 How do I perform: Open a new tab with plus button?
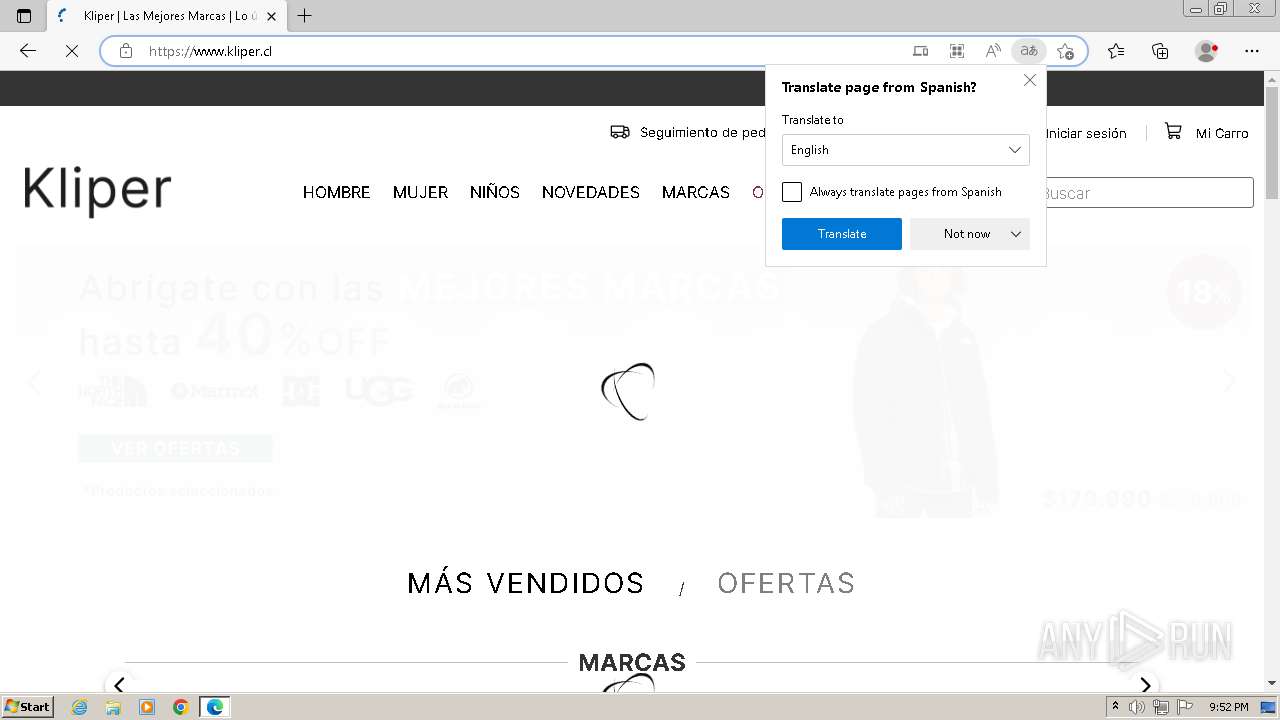click(x=305, y=16)
